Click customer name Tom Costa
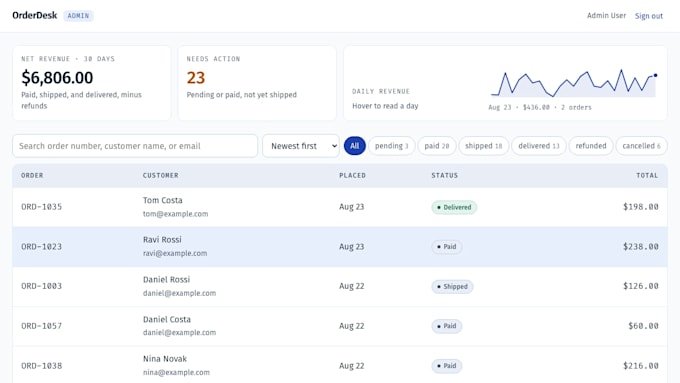Viewport: 680px width, 383px height. tap(163, 200)
